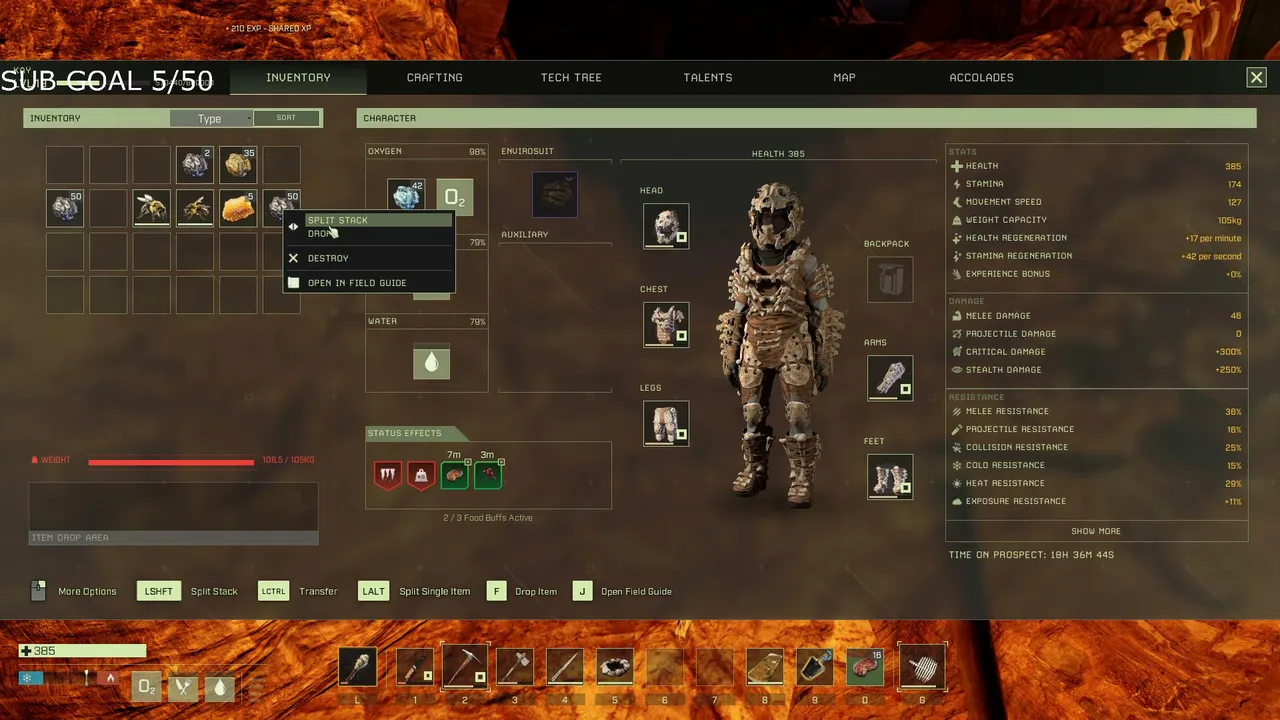This screenshot has width=1280, height=720.
Task: Click the Cold Resistance stat row
Action: (x=1096, y=465)
